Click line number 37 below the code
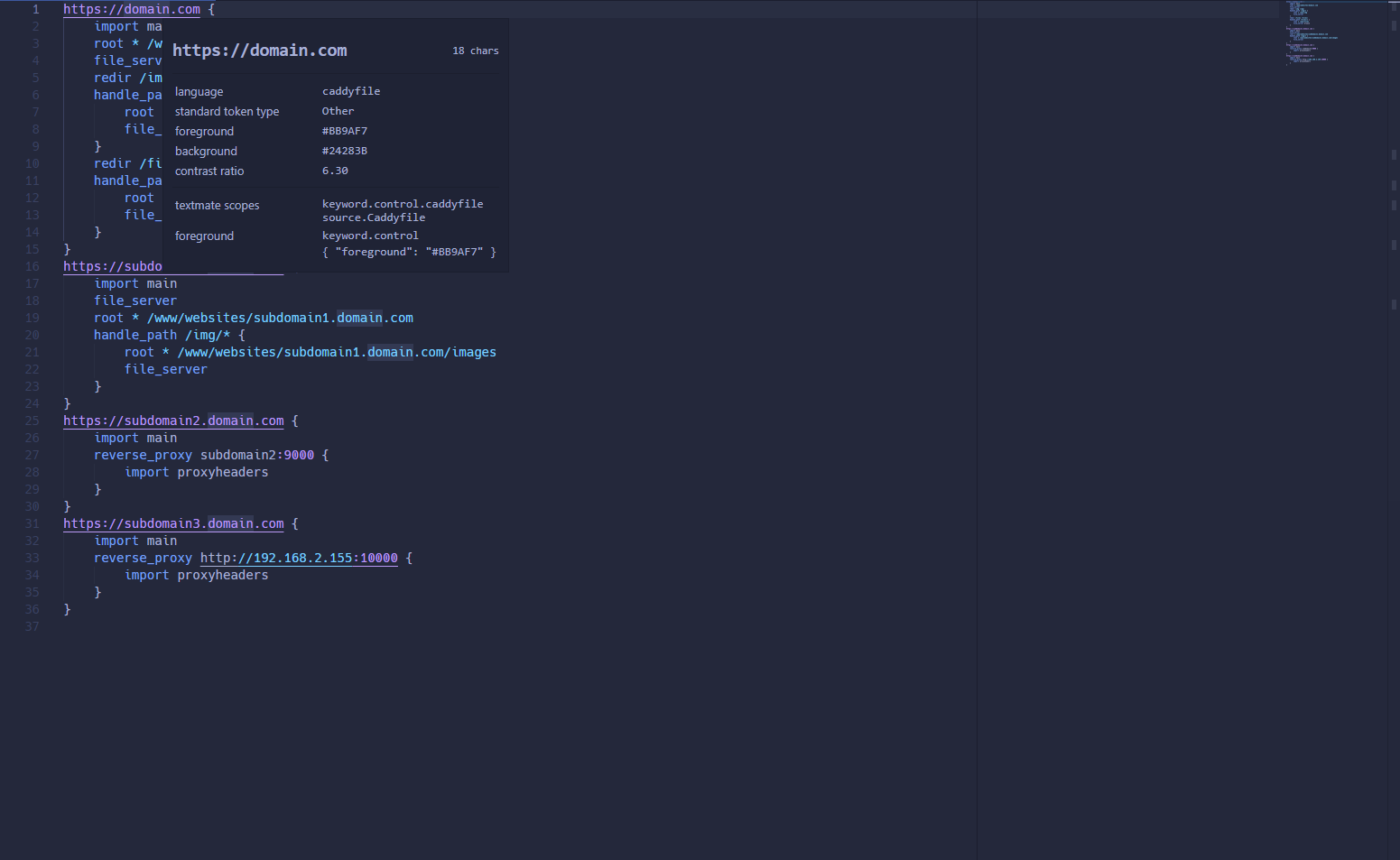The height and width of the screenshot is (860, 1400). click(x=32, y=626)
